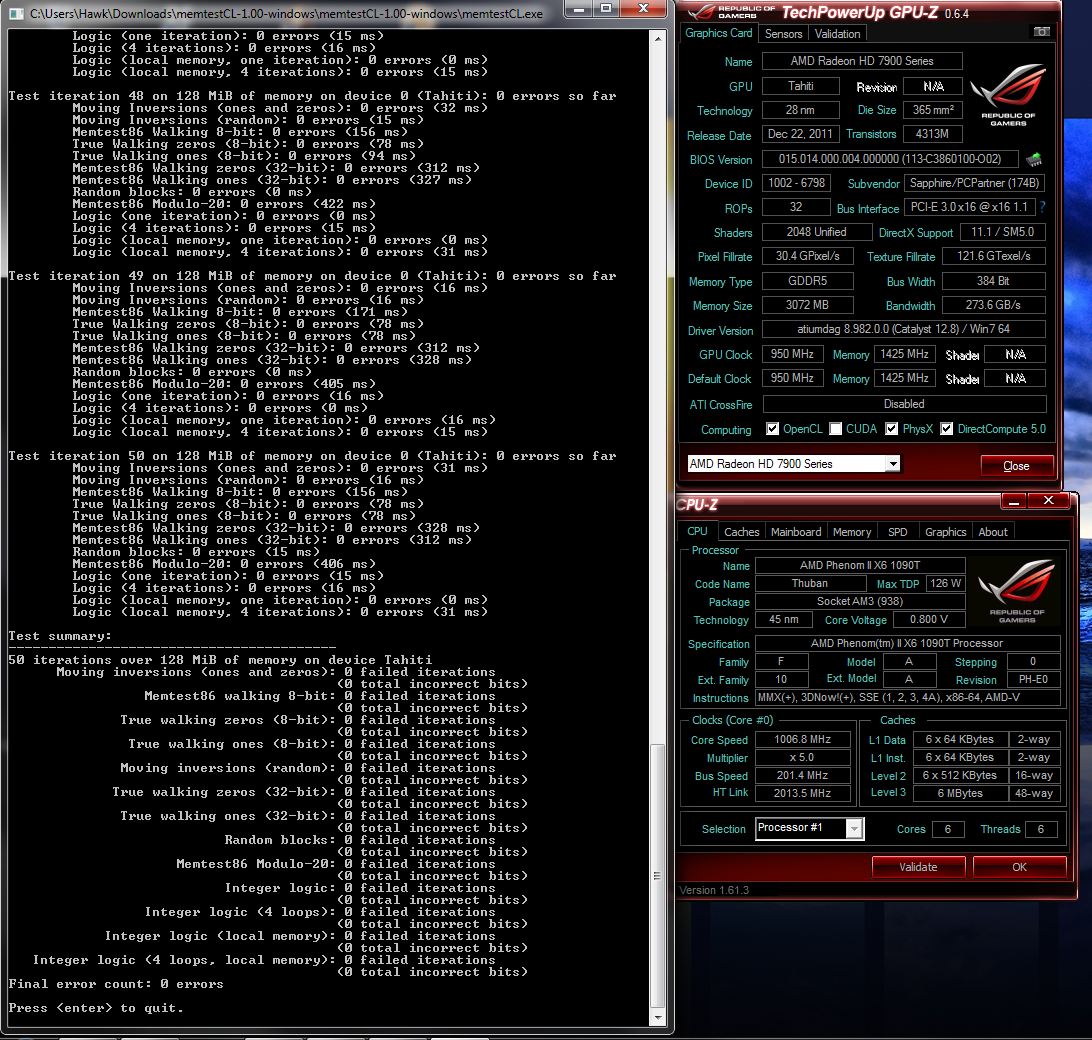Open the Memory tab in CPU-Z

852,531
